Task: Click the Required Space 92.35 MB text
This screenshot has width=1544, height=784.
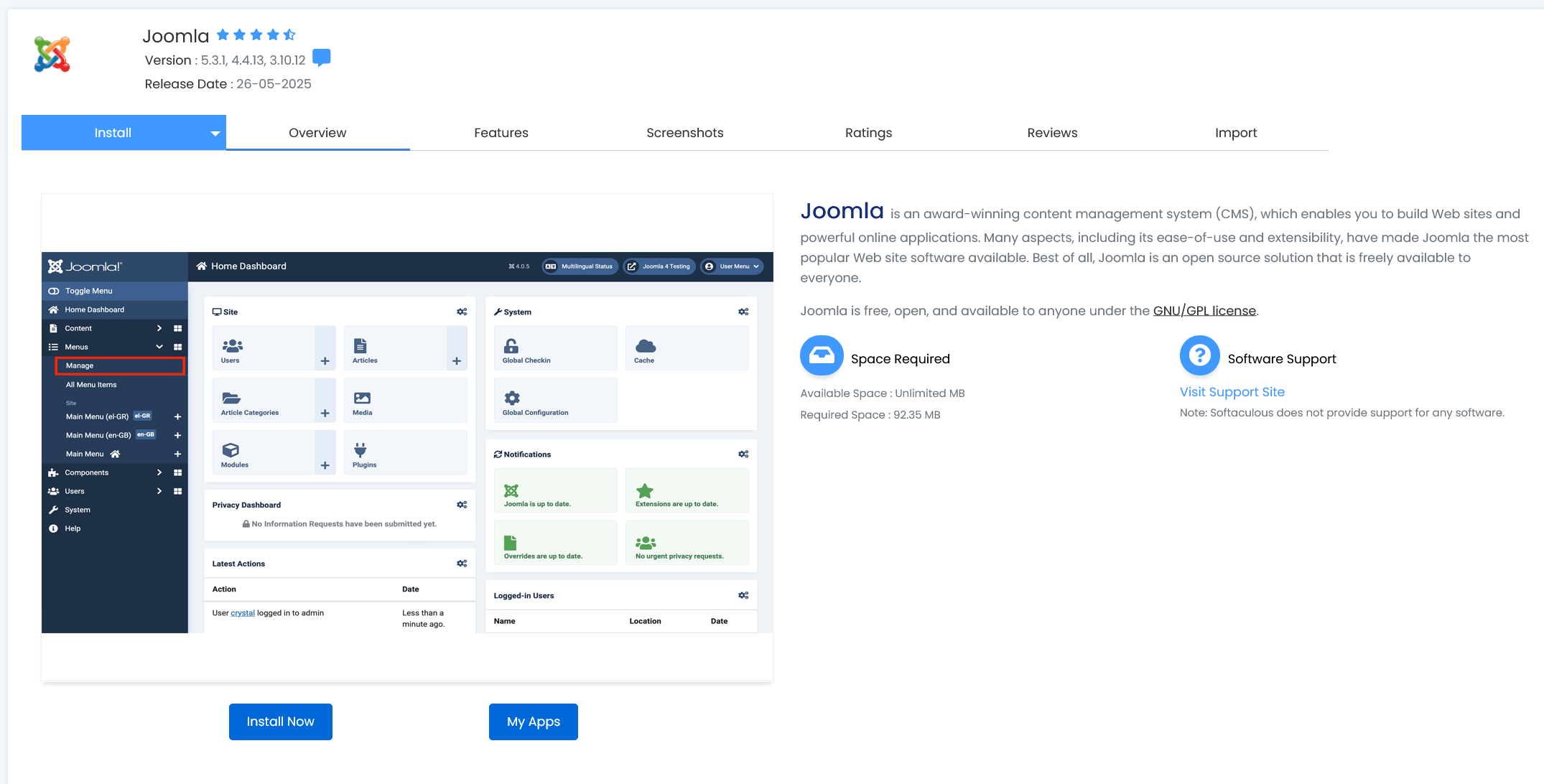Action: click(x=870, y=415)
